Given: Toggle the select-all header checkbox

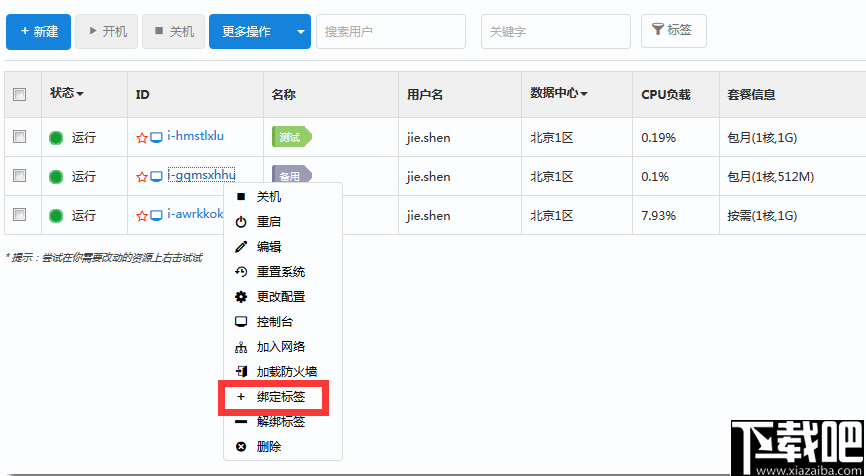Looking at the screenshot, I should click(19, 94).
